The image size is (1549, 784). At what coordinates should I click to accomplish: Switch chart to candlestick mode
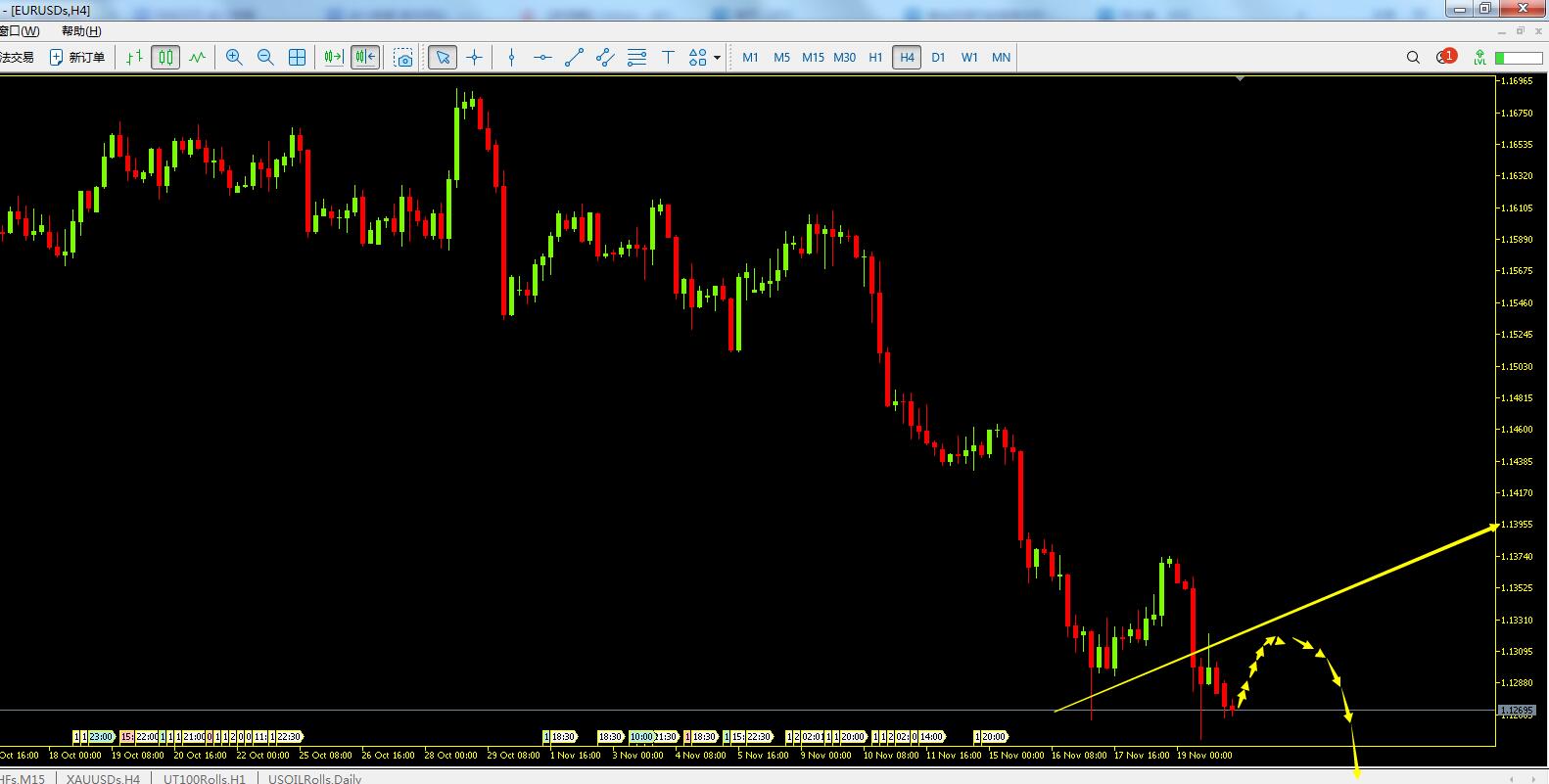165,58
